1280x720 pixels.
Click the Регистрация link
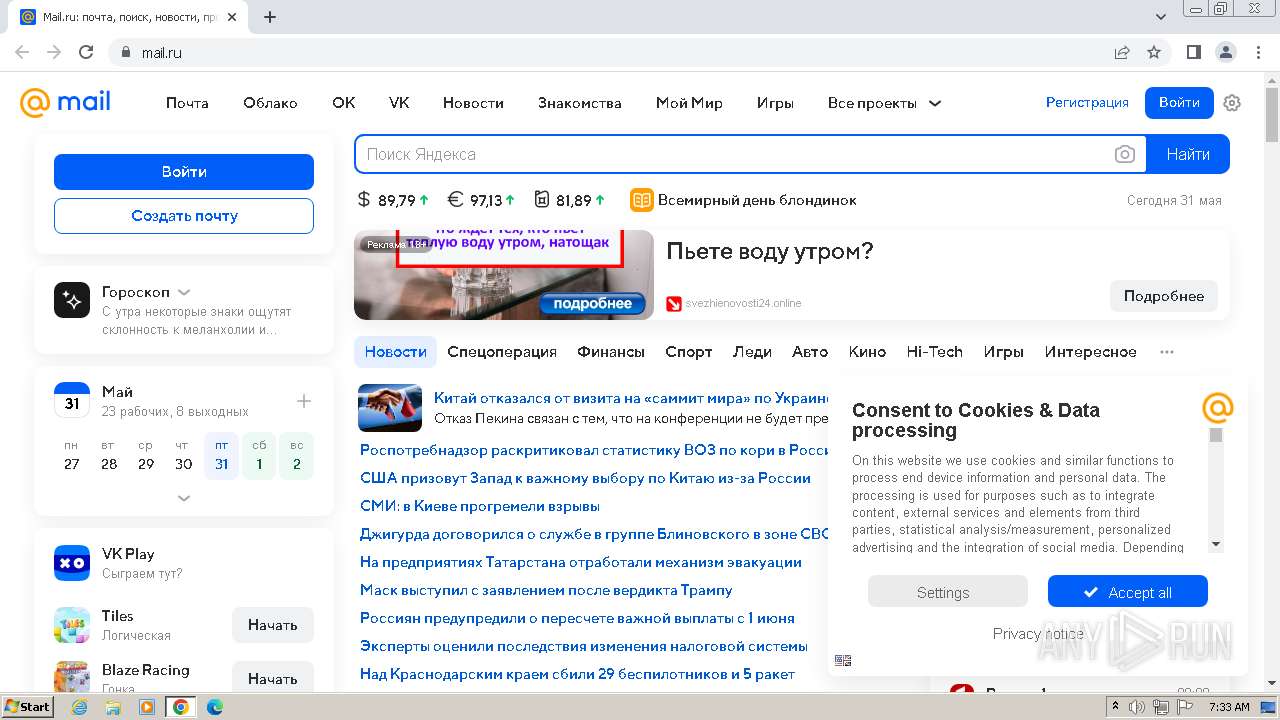pyautogui.click(x=1087, y=102)
